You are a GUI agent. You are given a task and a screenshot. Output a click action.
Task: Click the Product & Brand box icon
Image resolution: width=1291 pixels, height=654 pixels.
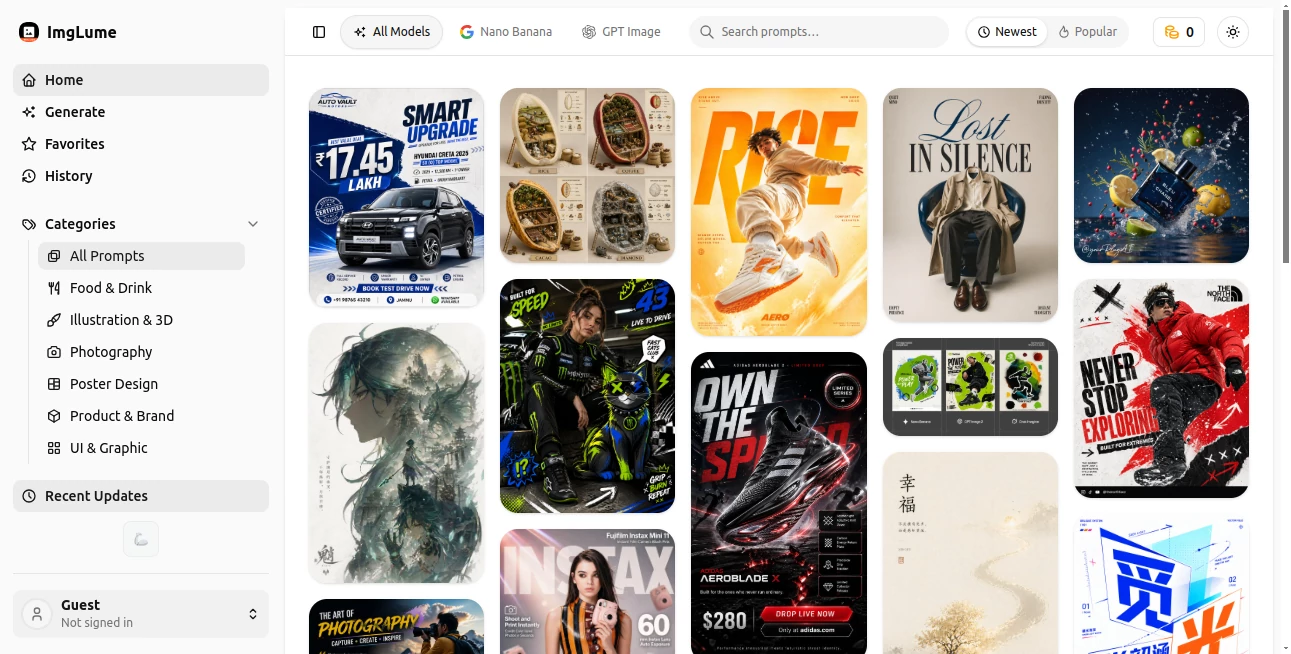coord(54,416)
